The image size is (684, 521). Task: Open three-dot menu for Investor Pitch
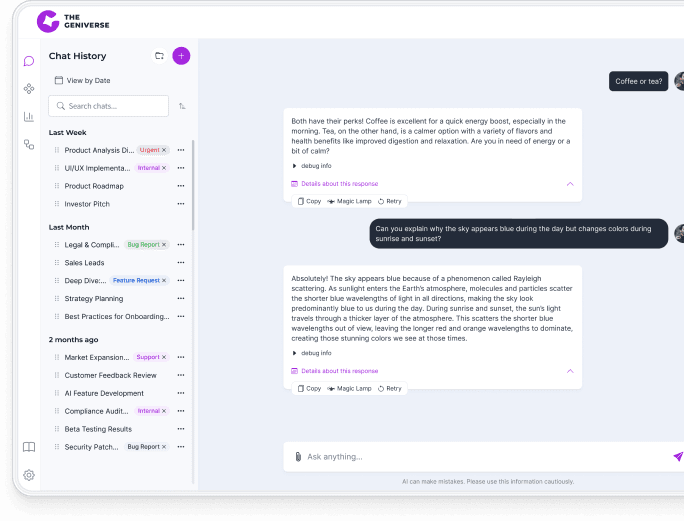click(181, 204)
